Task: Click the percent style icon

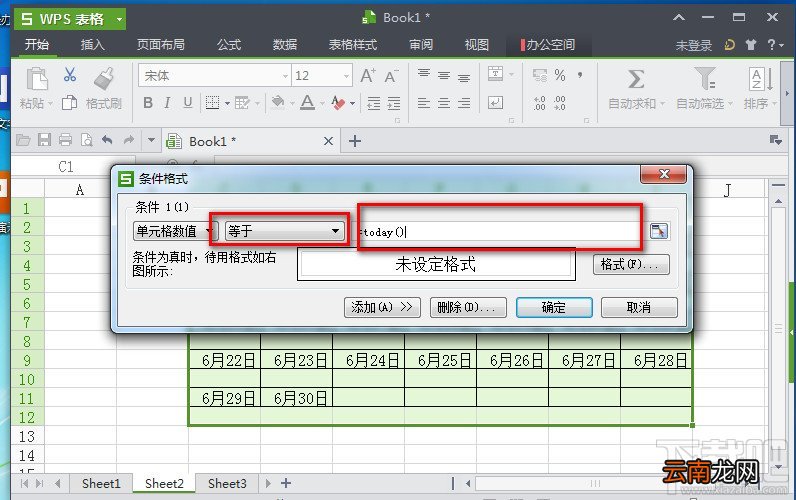Action: tap(560, 75)
